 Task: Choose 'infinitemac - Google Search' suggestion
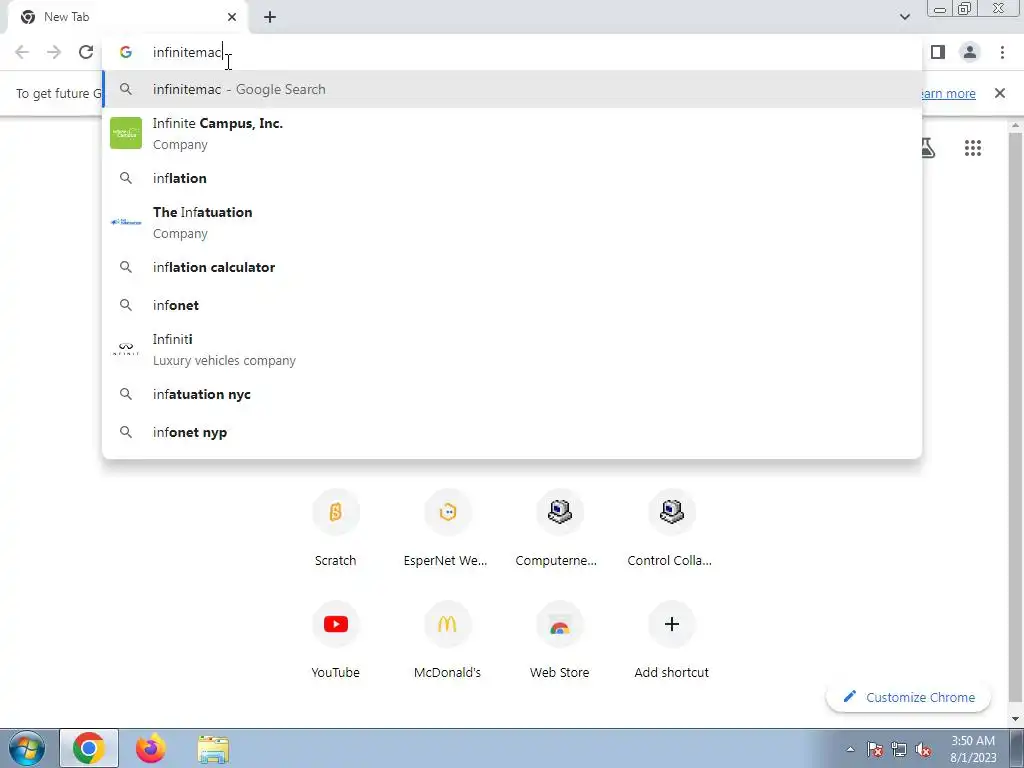(x=512, y=89)
